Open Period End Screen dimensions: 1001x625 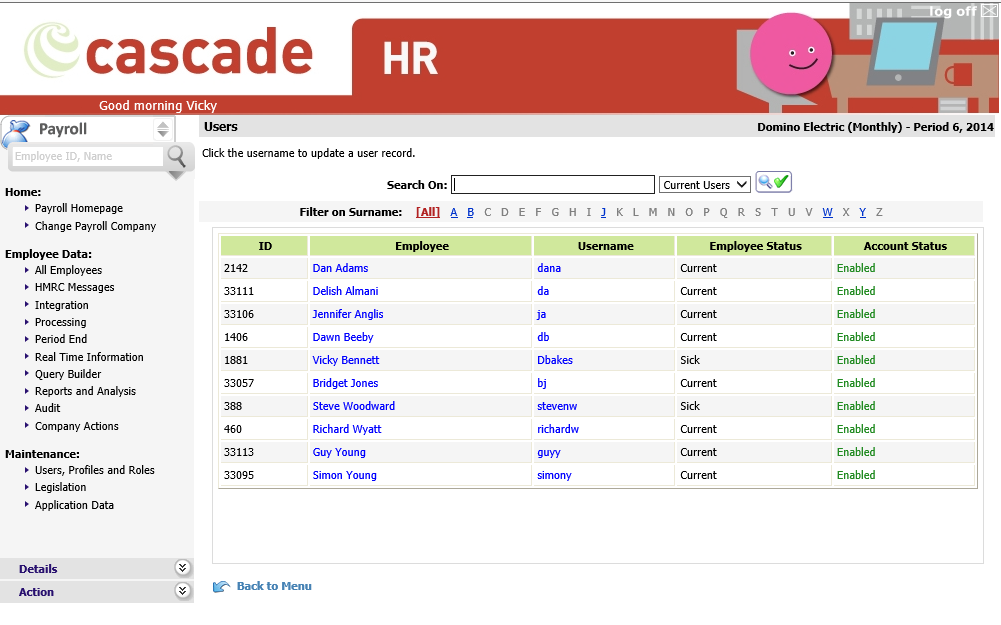pos(61,339)
